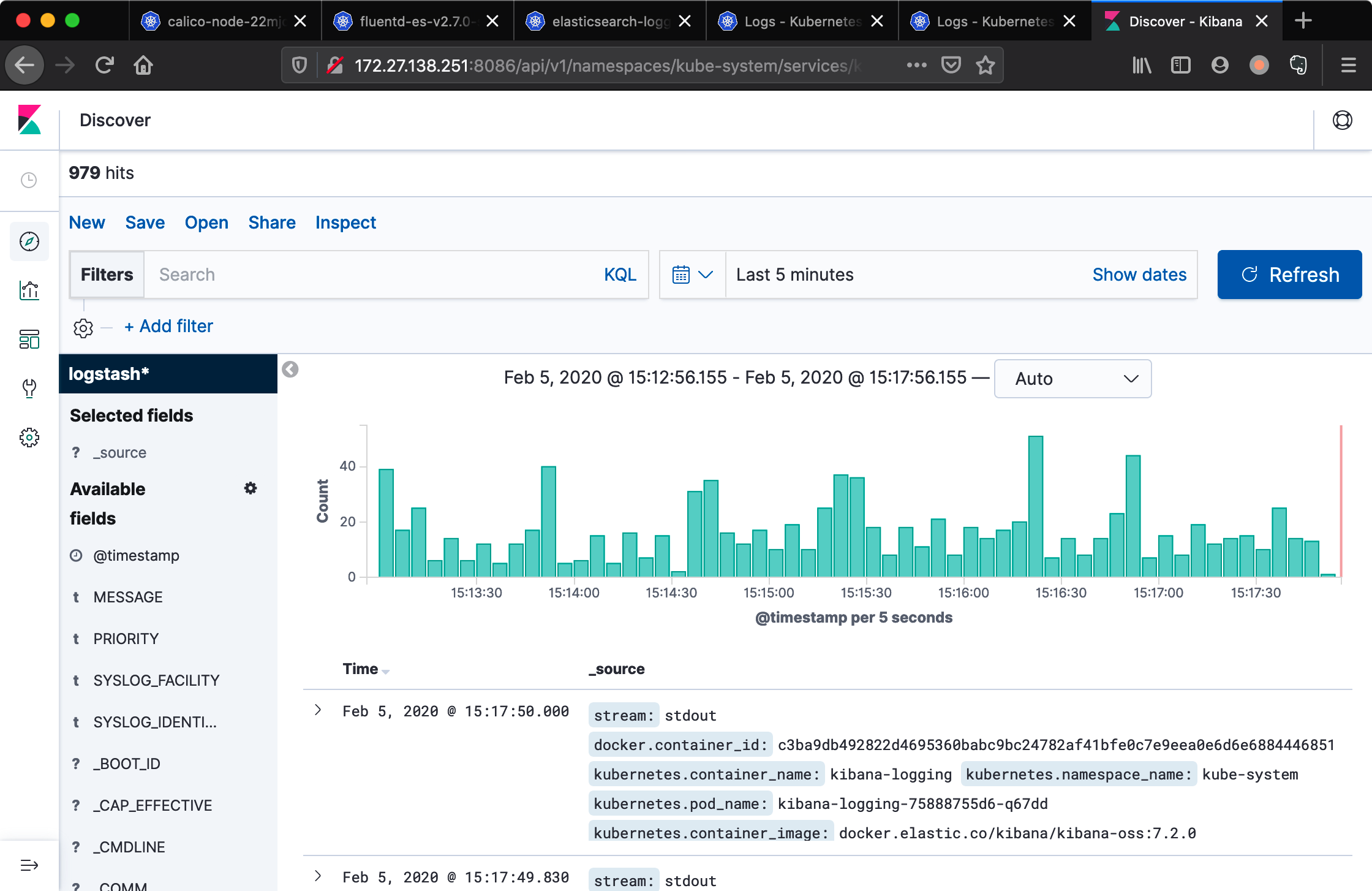The height and width of the screenshot is (891, 1372).
Task: Open available fields settings gear
Action: pyautogui.click(x=251, y=488)
